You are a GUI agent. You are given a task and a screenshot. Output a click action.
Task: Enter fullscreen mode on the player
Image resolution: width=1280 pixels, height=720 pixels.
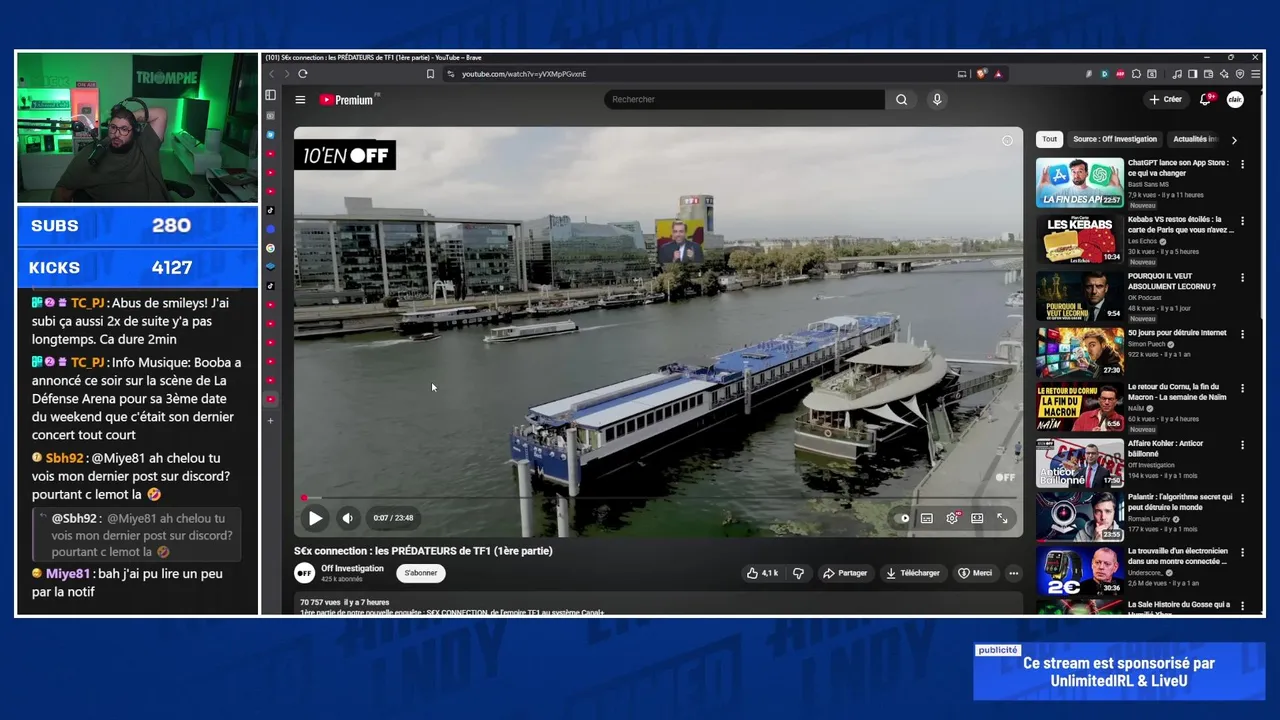(1002, 518)
